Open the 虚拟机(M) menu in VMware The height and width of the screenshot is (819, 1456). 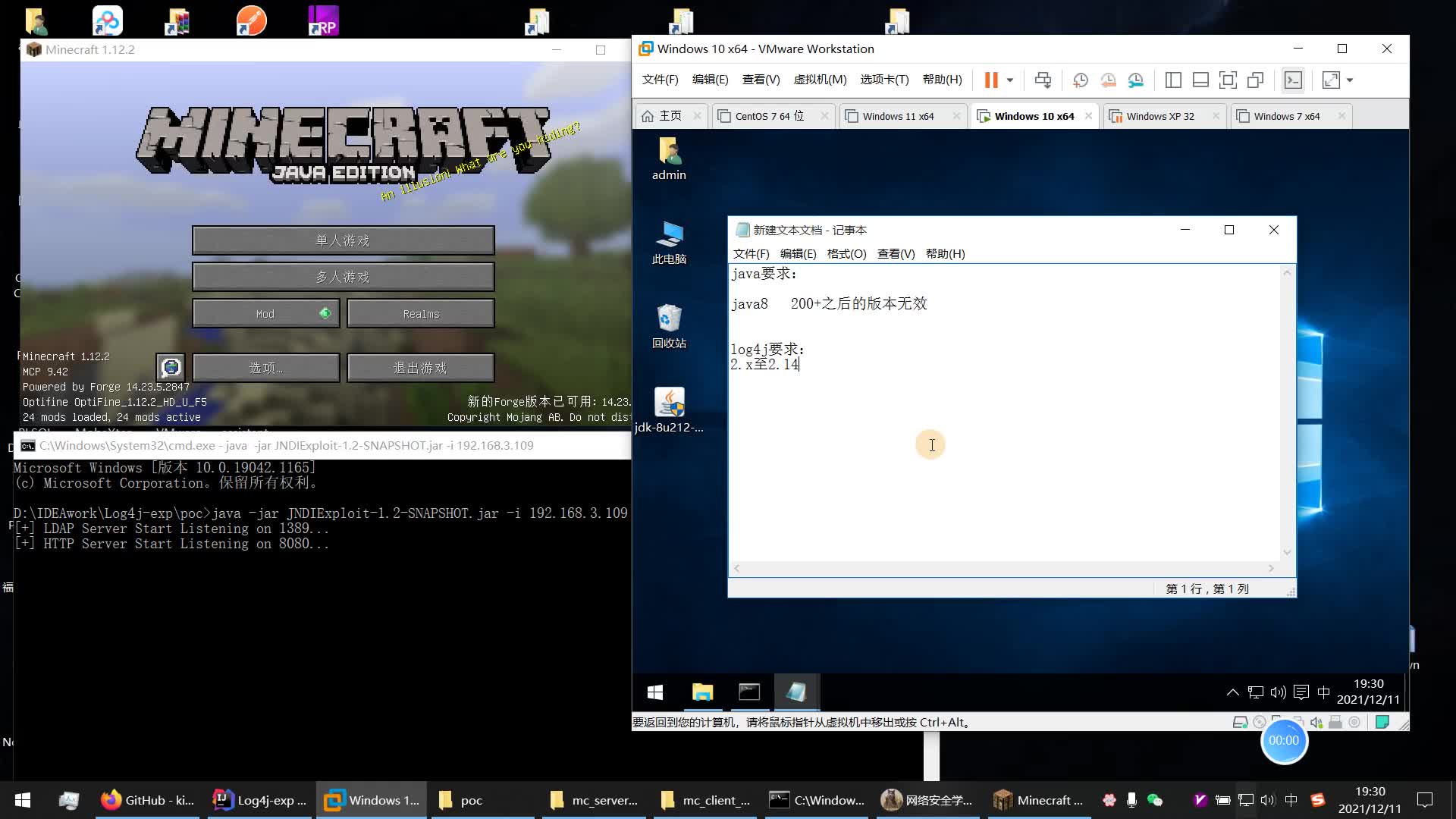point(820,80)
